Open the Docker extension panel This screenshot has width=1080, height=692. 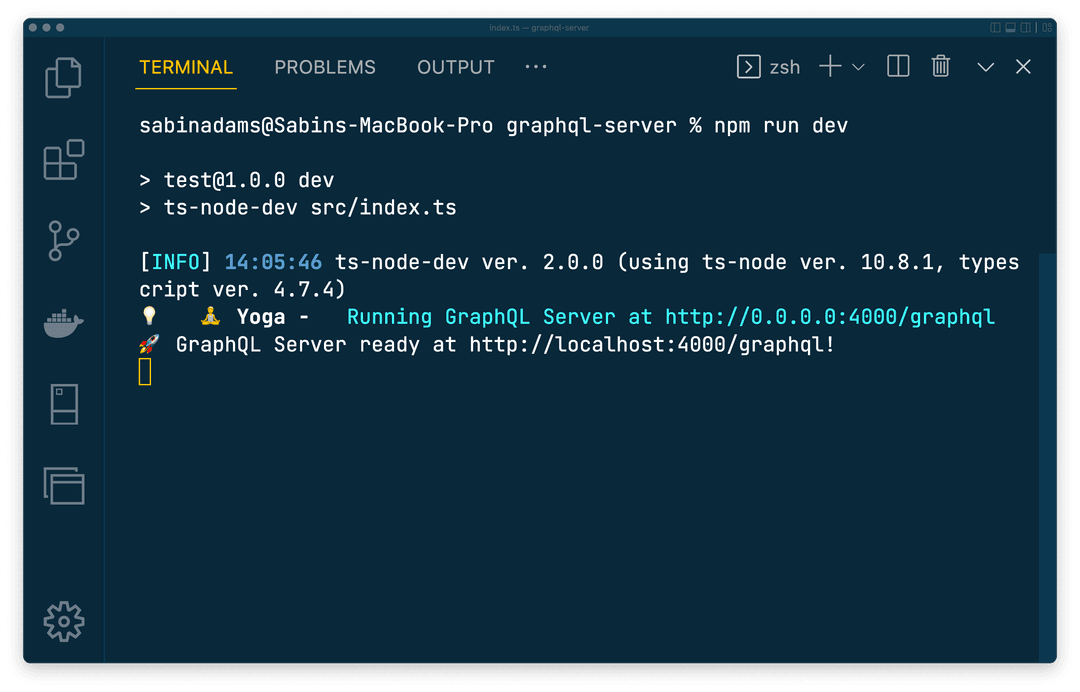[63, 322]
